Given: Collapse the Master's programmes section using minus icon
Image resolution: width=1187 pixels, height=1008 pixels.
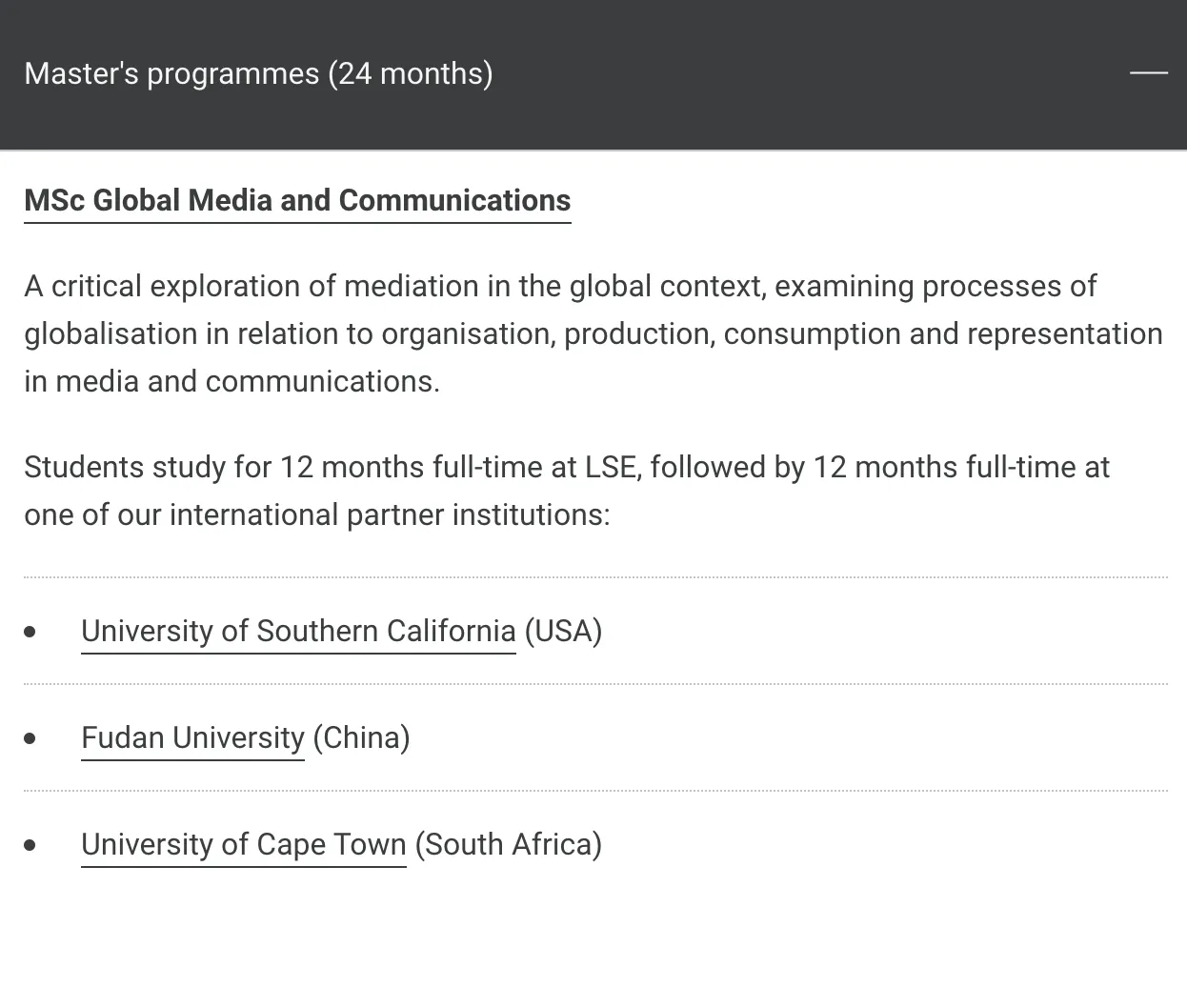Looking at the screenshot, I should pos(1148,72).
